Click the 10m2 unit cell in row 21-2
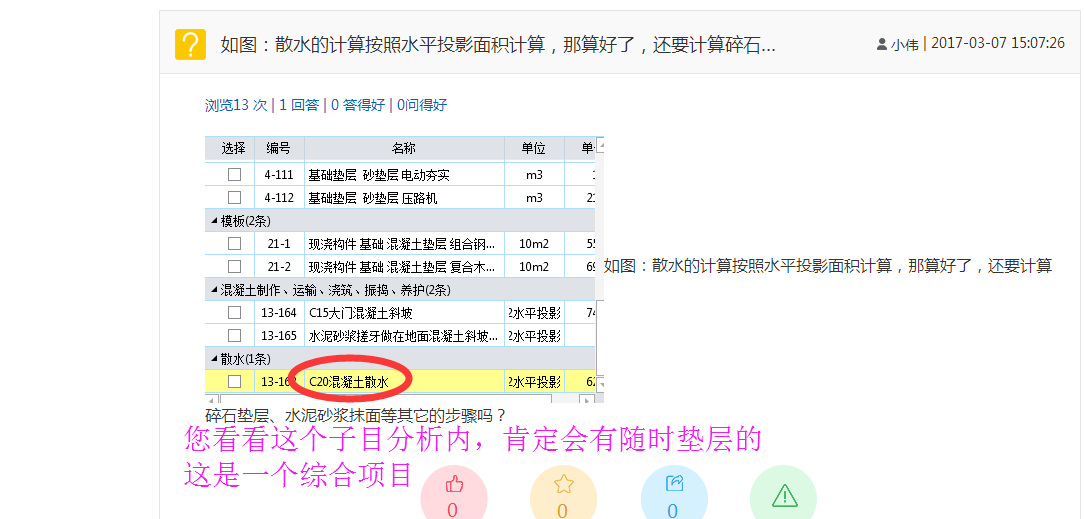Image resolution: width=1085 pixels, height=519 pixels. click(x=534, y=266)
